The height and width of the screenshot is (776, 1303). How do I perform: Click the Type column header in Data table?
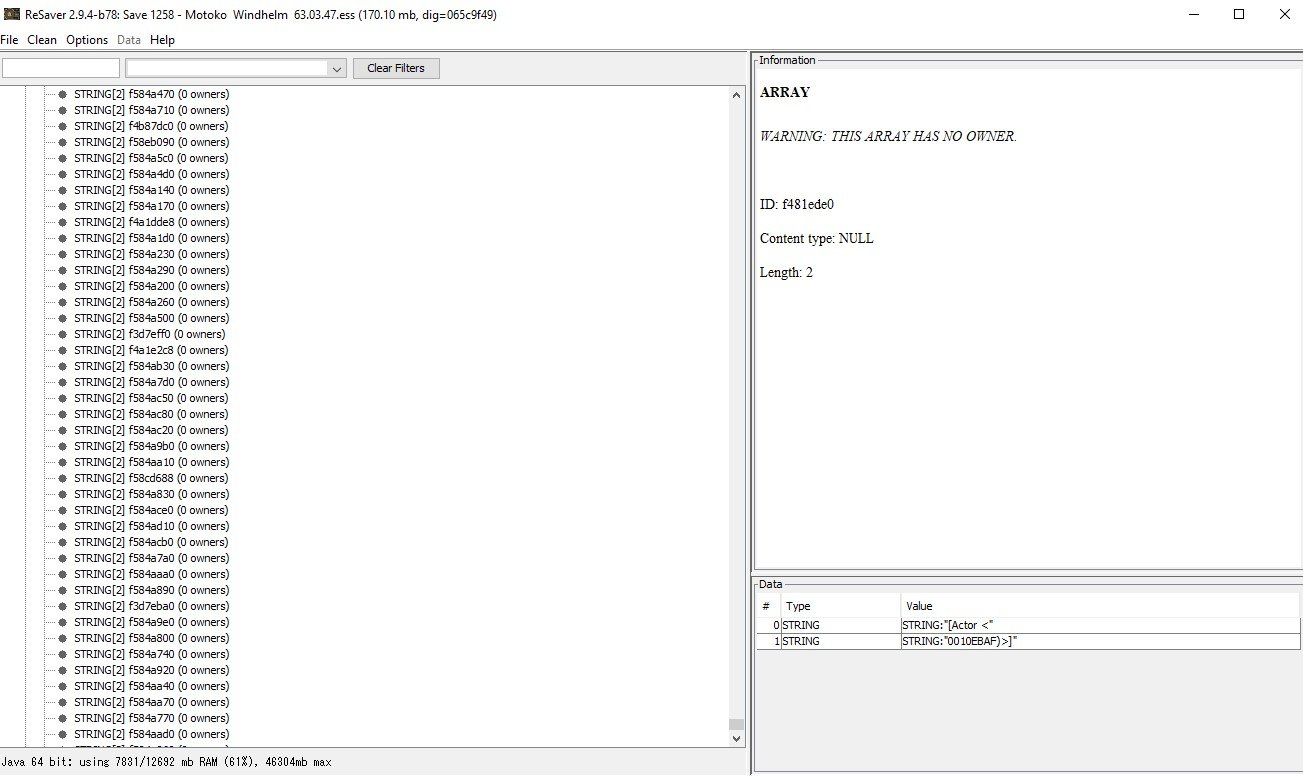[x=840, y=606]
